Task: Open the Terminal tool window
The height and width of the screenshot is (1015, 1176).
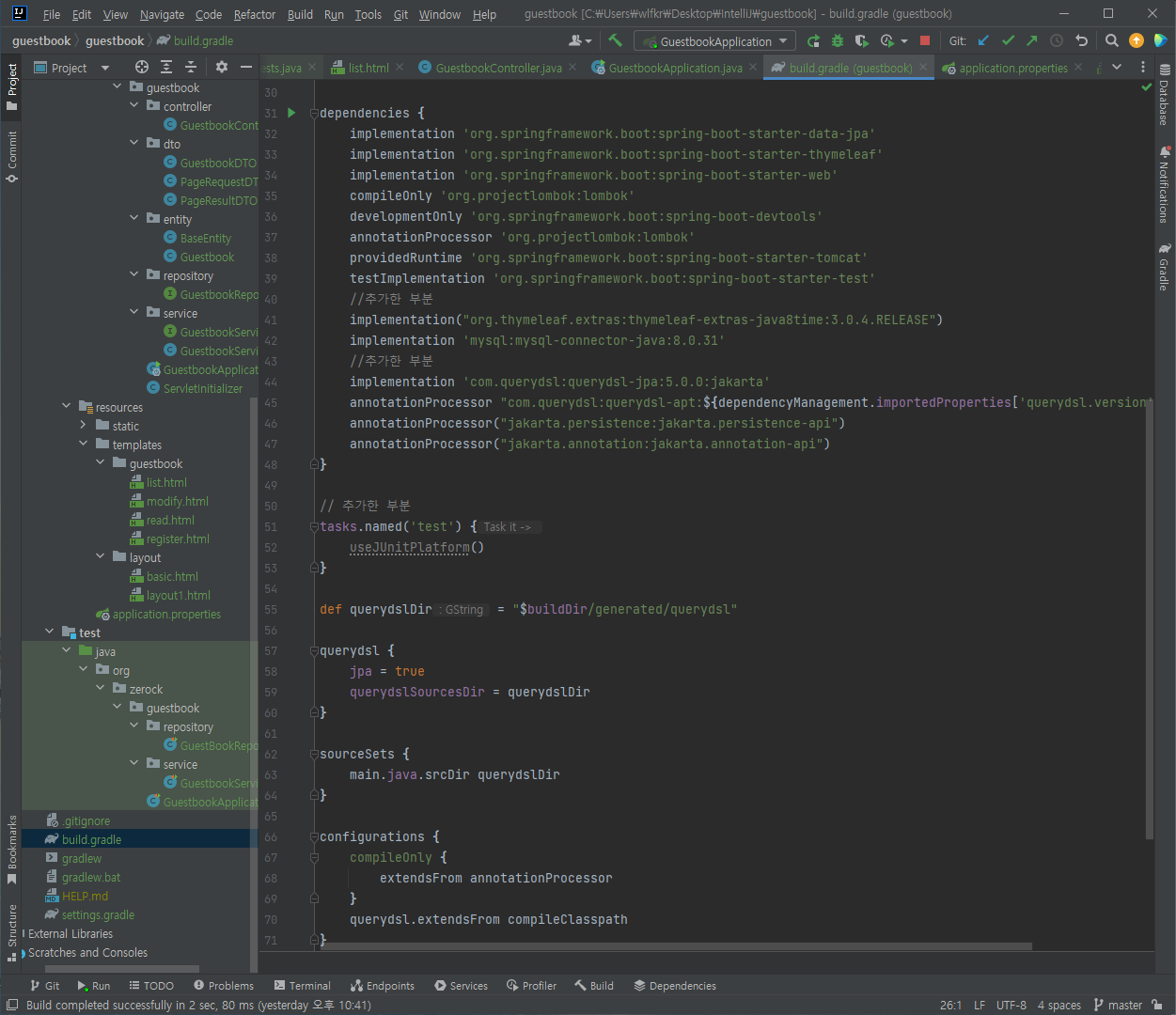Action: (303, 986)
